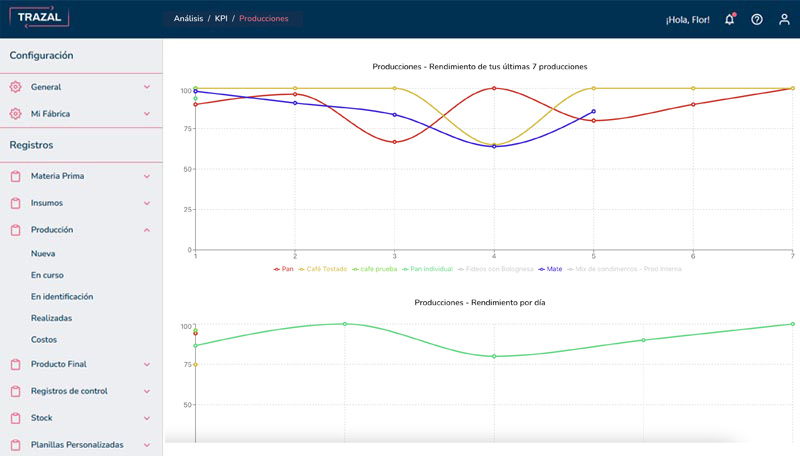Click Análisis in the breadcrumb
Image resolution: width=800 pixels, height=456 pixels.
pos(188,19)
